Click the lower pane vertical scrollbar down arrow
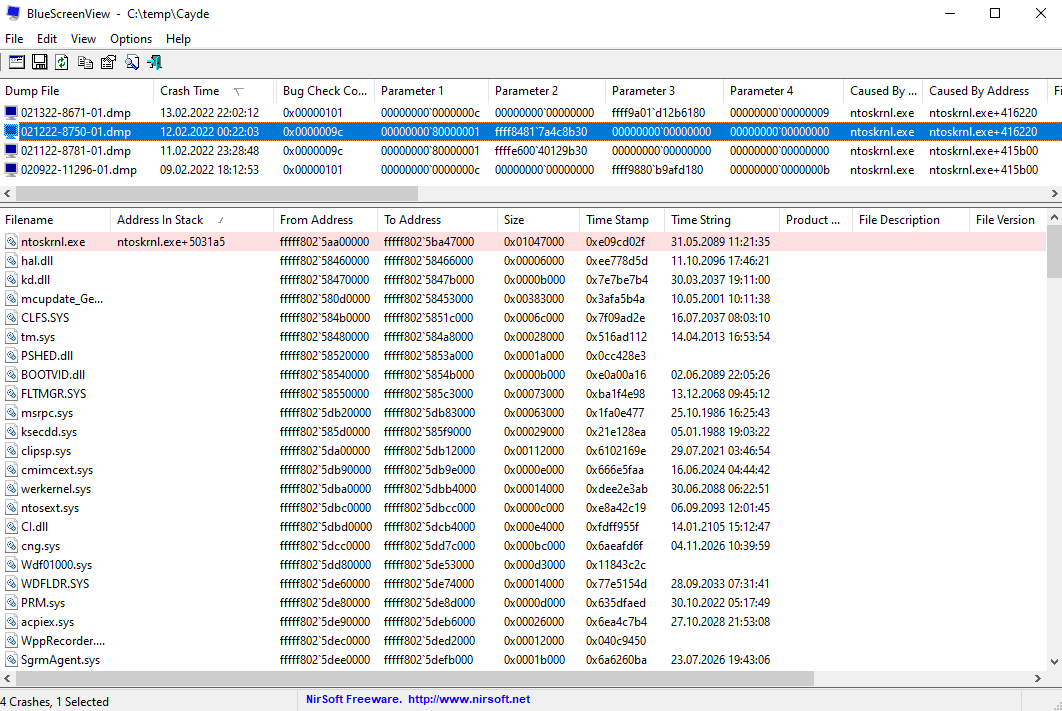Screen dimensions: 1062x711 click(1054, 662)
